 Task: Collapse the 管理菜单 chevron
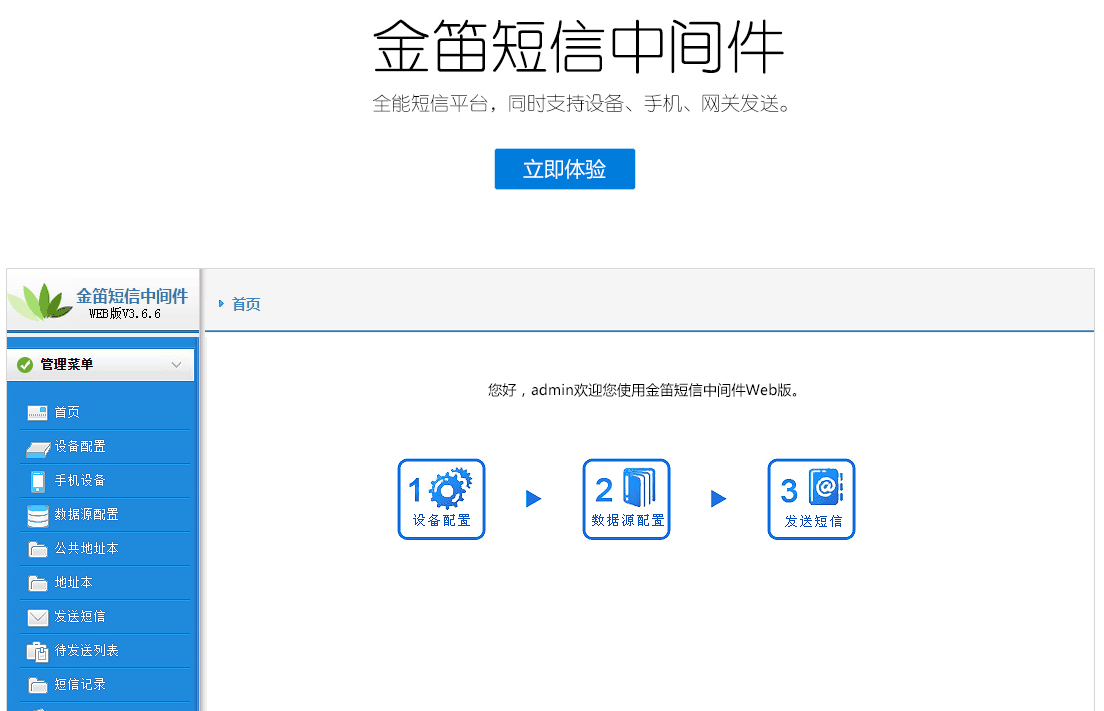tap(176, 364)
